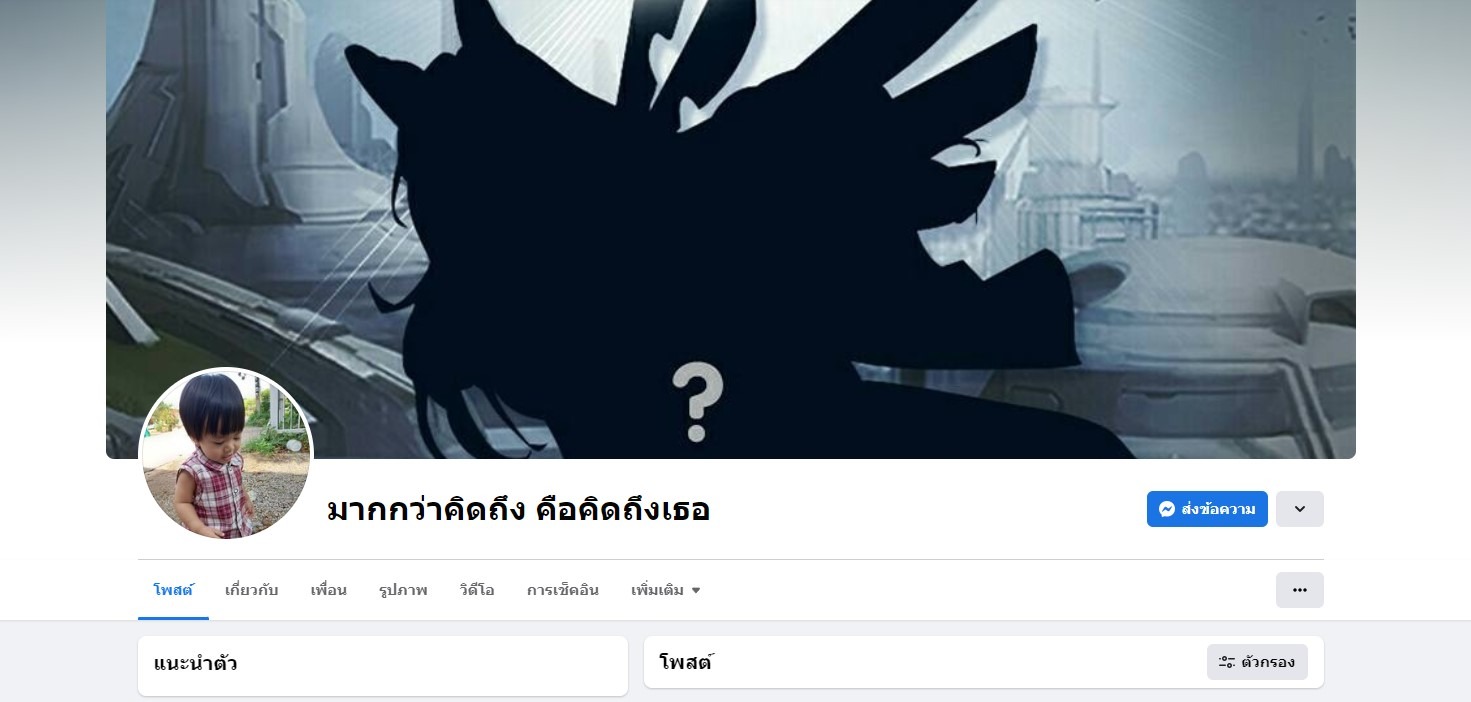Screen dimensions: 1471x702
Task: Open the toddler profile picture
Action: (x=226, y=455)
